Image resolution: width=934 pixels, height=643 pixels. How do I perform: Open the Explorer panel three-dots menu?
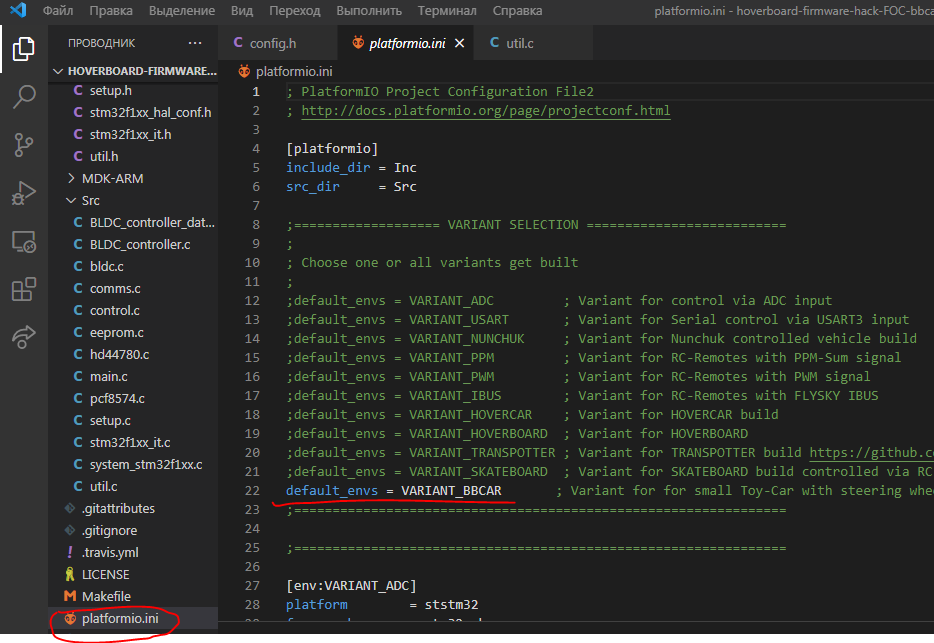pyautogui.click(x=197, y=44)
